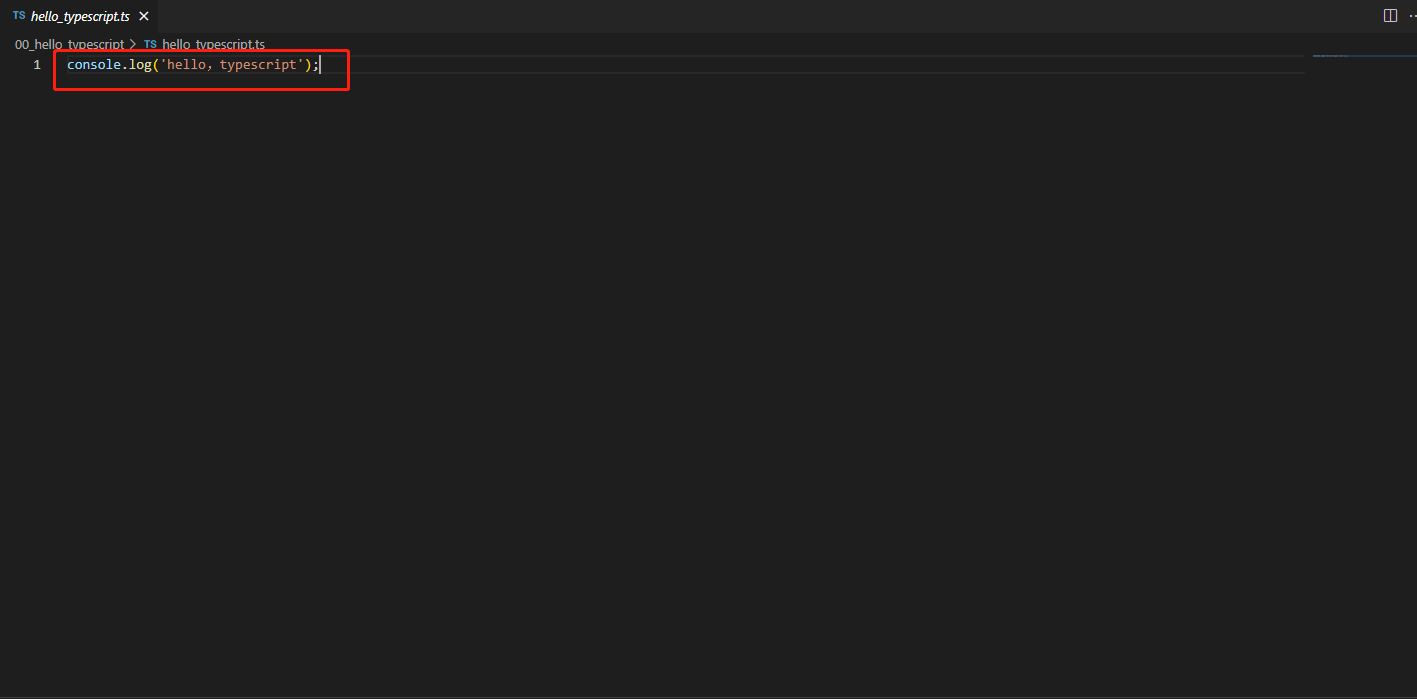Screen dimensions: 1417x699
Task: Open the hello_typescript.ts breadcrumb file item
Action: click(213, 45)
